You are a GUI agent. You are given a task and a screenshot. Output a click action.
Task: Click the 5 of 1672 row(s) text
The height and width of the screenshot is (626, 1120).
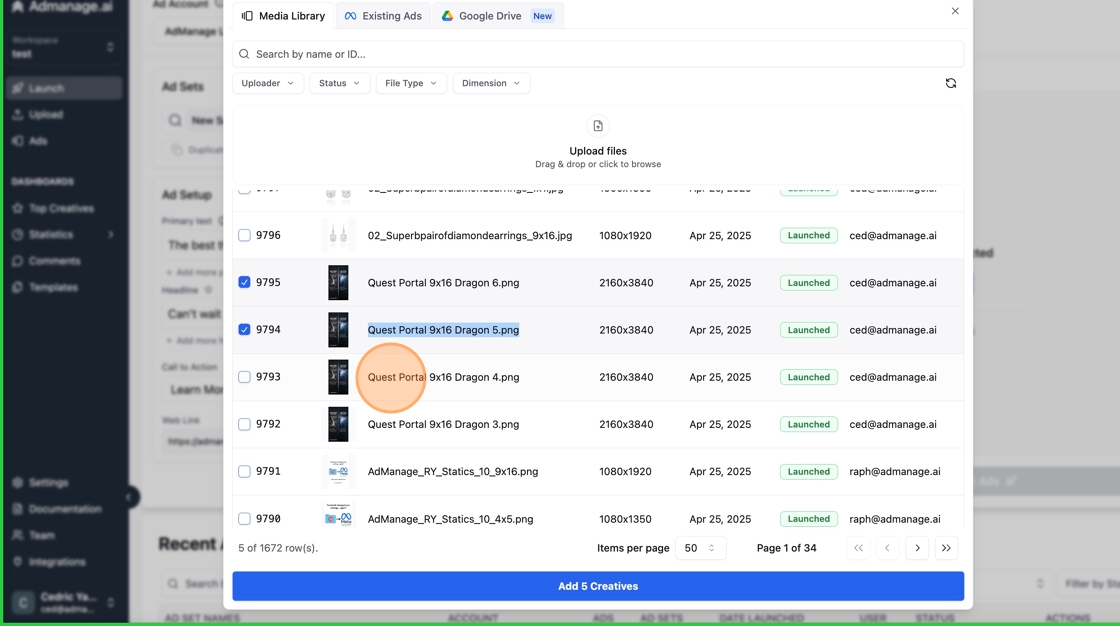278,548
